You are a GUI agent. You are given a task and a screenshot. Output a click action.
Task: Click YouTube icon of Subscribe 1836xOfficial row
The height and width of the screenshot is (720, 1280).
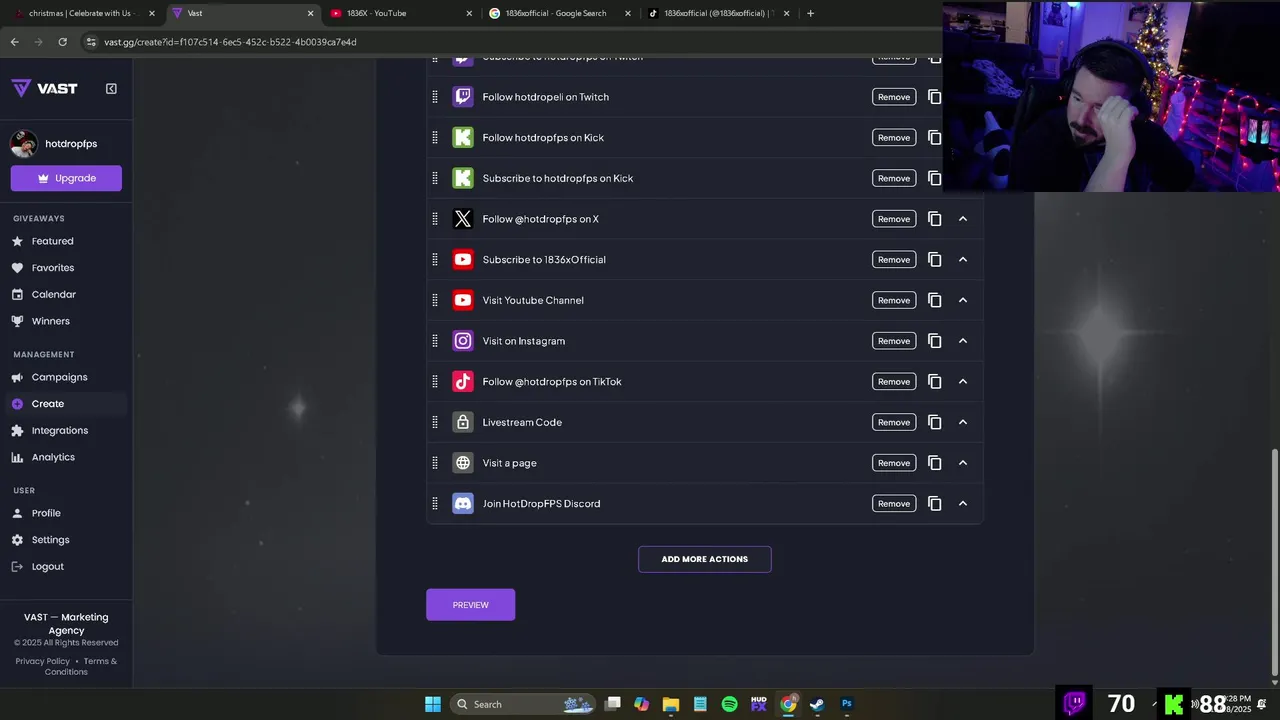[x=462, y=259]
